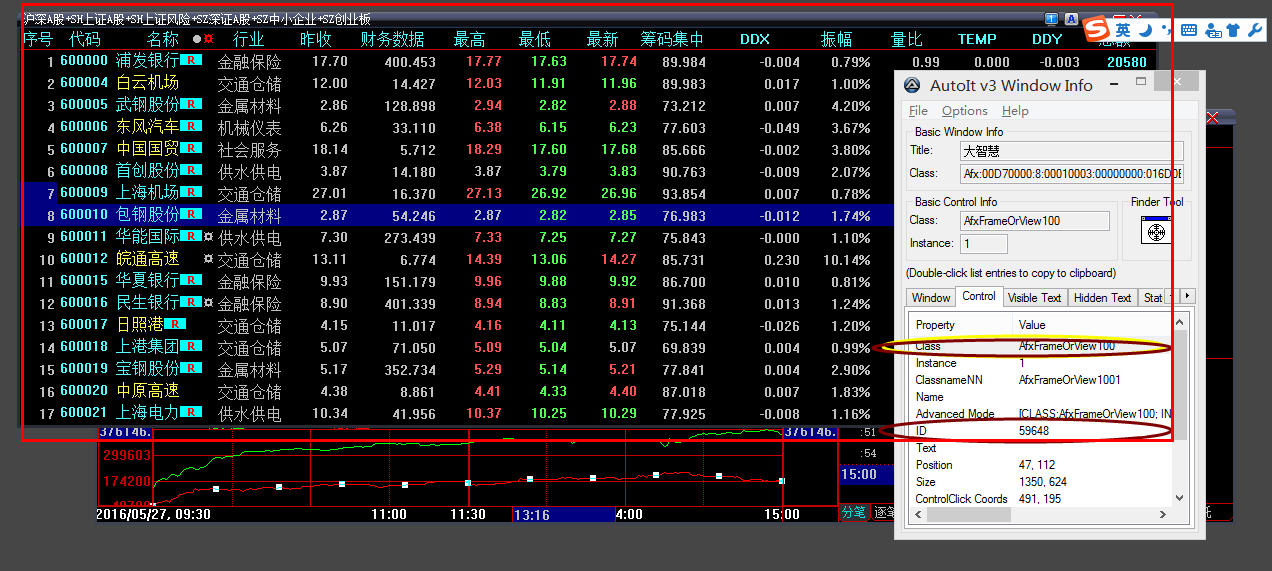1272x571 pixels.
Task: Select the Control tab
Action: click(x=979, y=296)
